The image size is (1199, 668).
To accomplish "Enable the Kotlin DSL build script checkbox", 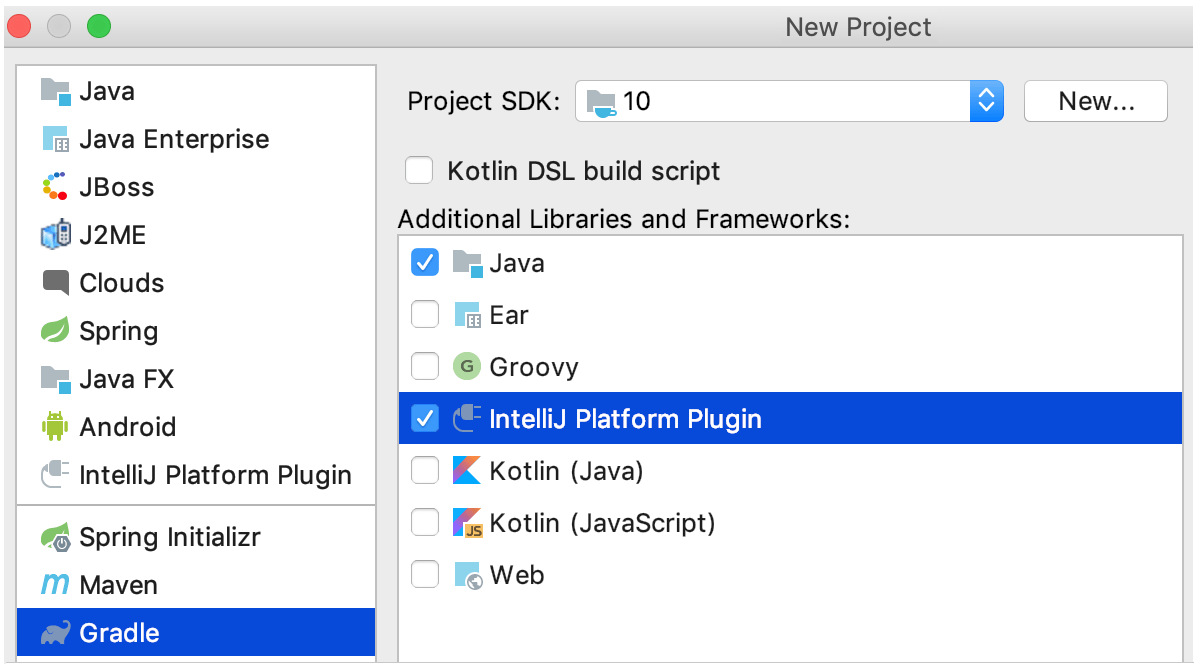I will 419,170.
